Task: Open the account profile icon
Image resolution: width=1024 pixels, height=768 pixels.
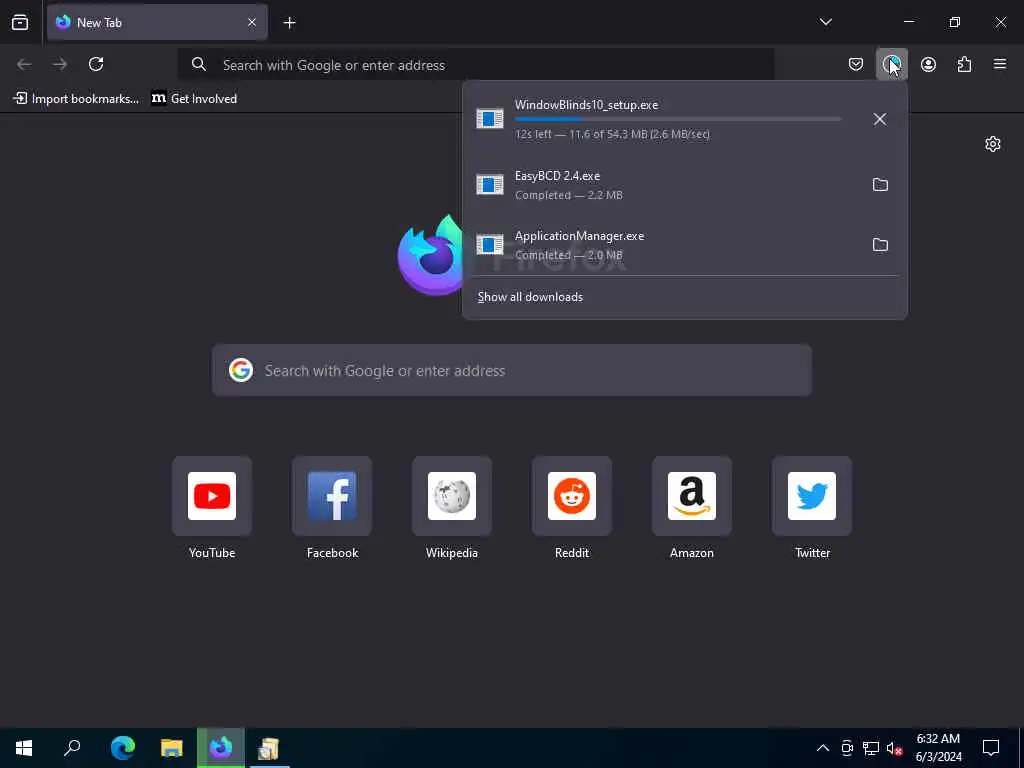Action: point(928,64)
